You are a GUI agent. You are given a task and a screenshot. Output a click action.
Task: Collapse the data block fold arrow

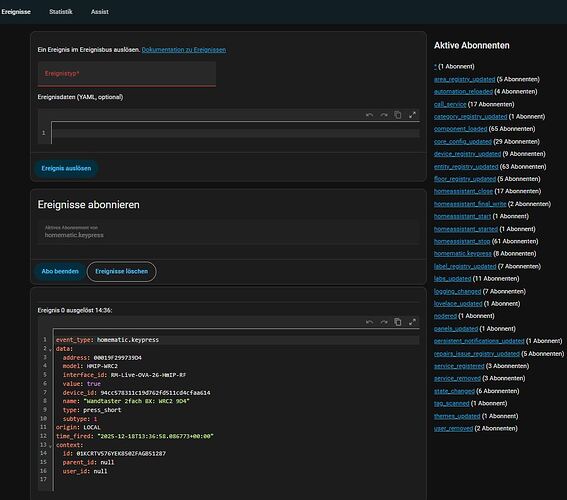pos(50,350)
